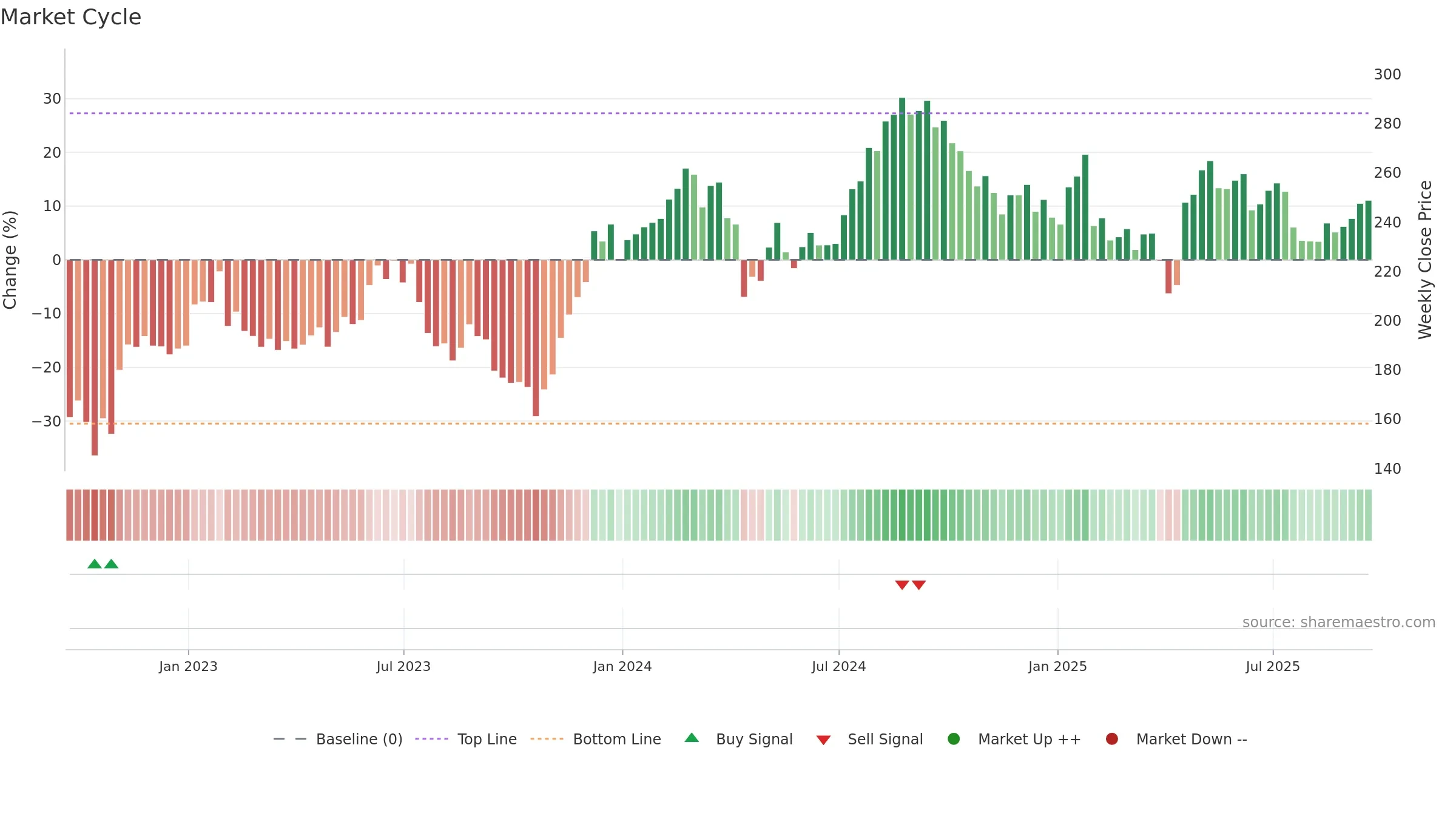
Task: Click the Jul 2025 axis label
Action: [1273, 666]
